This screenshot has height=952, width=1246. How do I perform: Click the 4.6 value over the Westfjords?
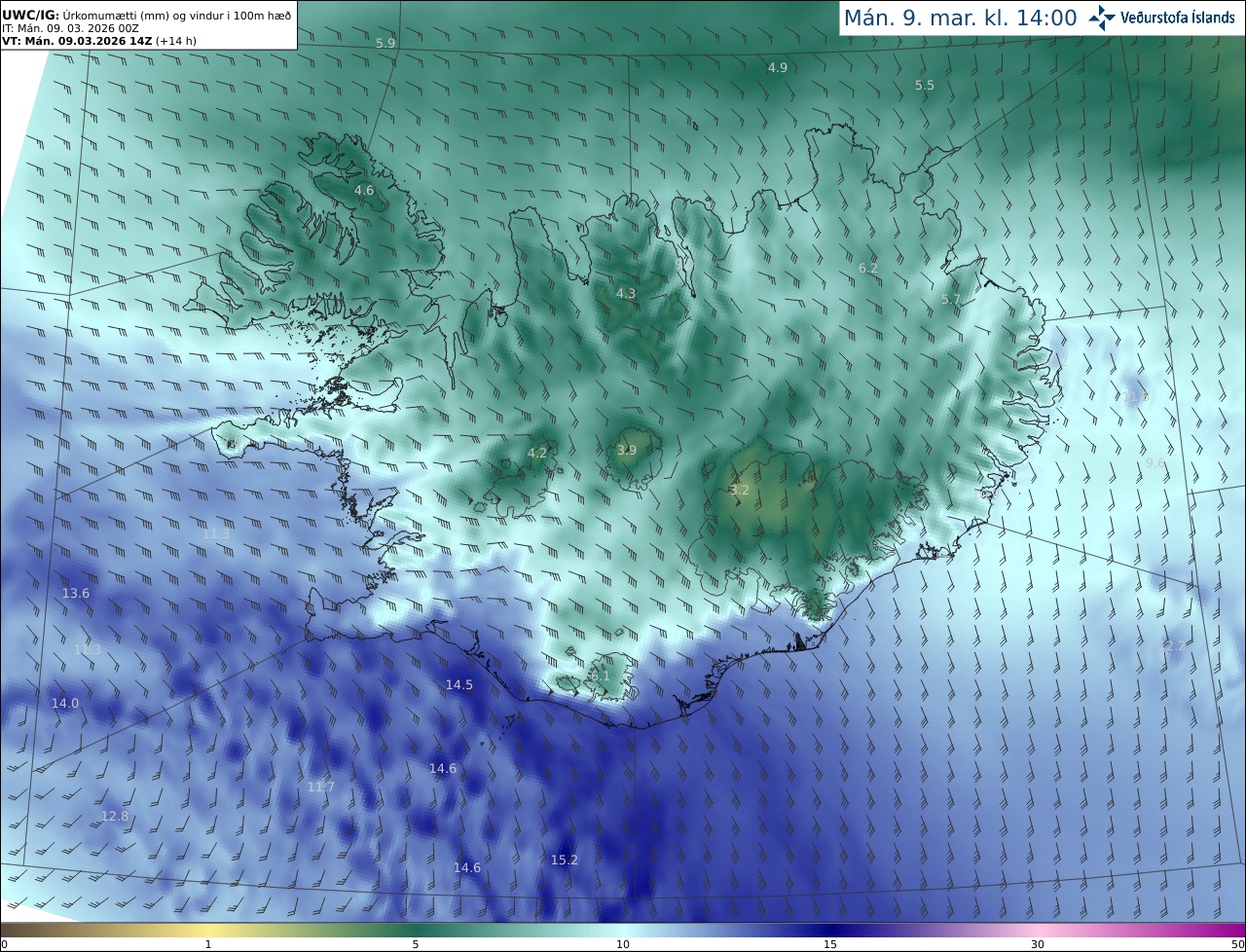point(364,191)
